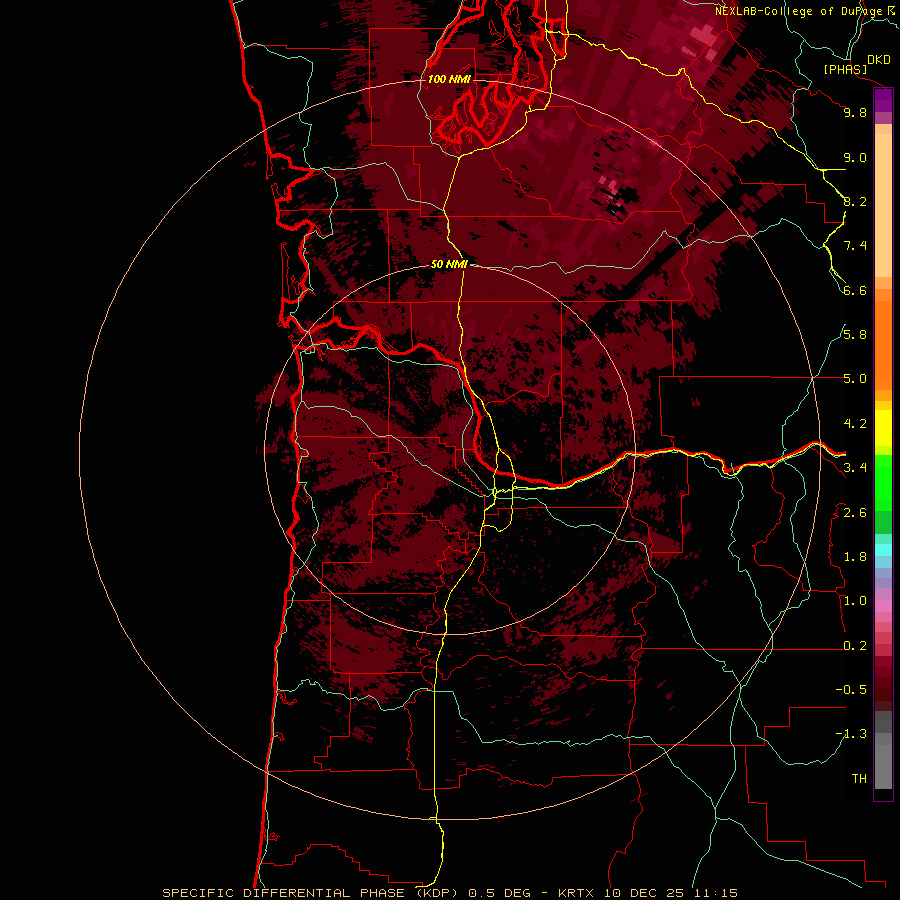
Task: Click the -1.3 value on color scale
Action: tap(851, 734)
